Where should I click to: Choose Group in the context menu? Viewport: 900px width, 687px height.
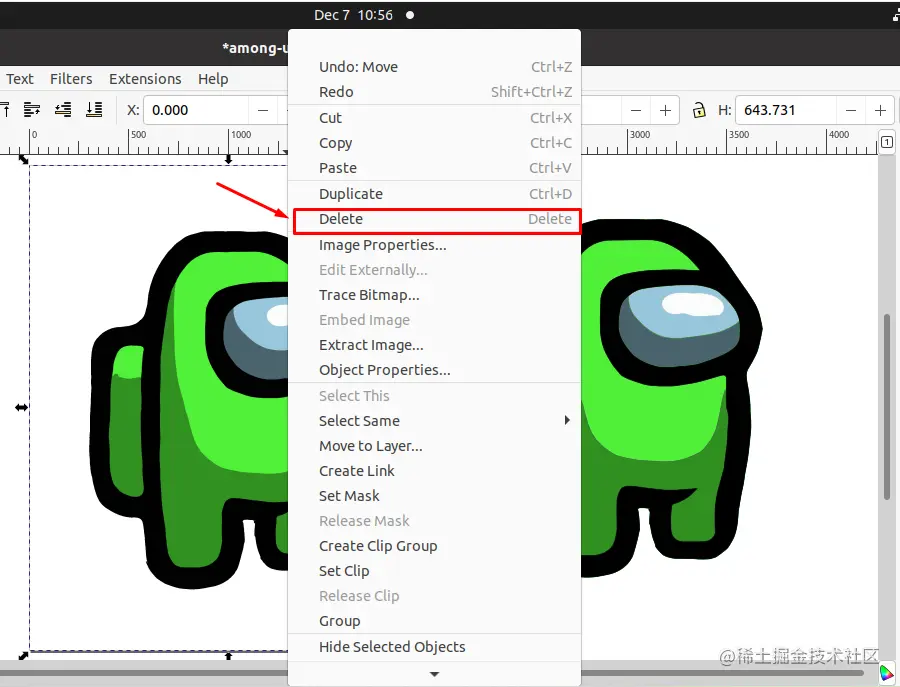(435, 621)
